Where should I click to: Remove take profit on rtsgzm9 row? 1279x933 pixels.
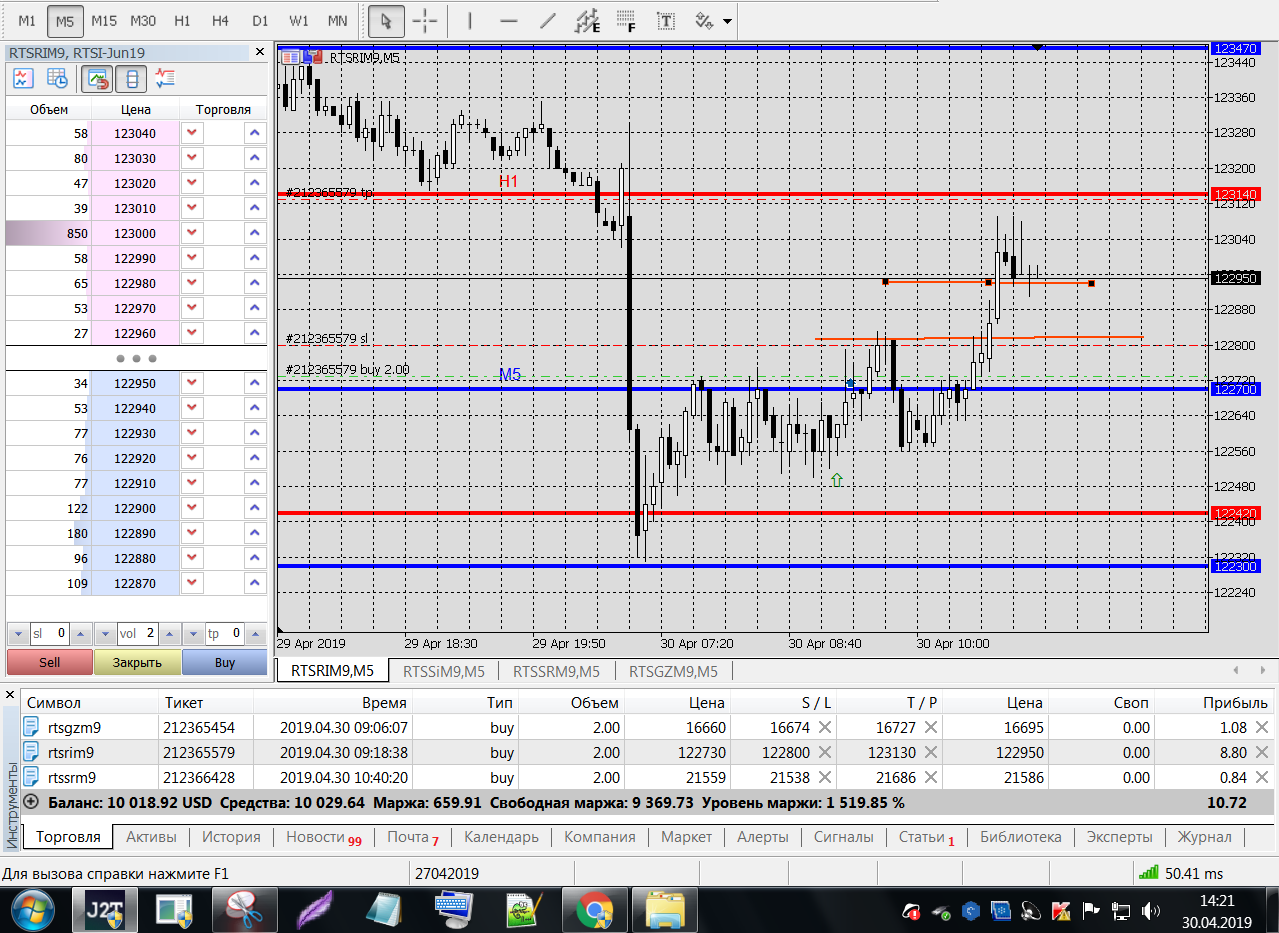(x=930, y=727)
